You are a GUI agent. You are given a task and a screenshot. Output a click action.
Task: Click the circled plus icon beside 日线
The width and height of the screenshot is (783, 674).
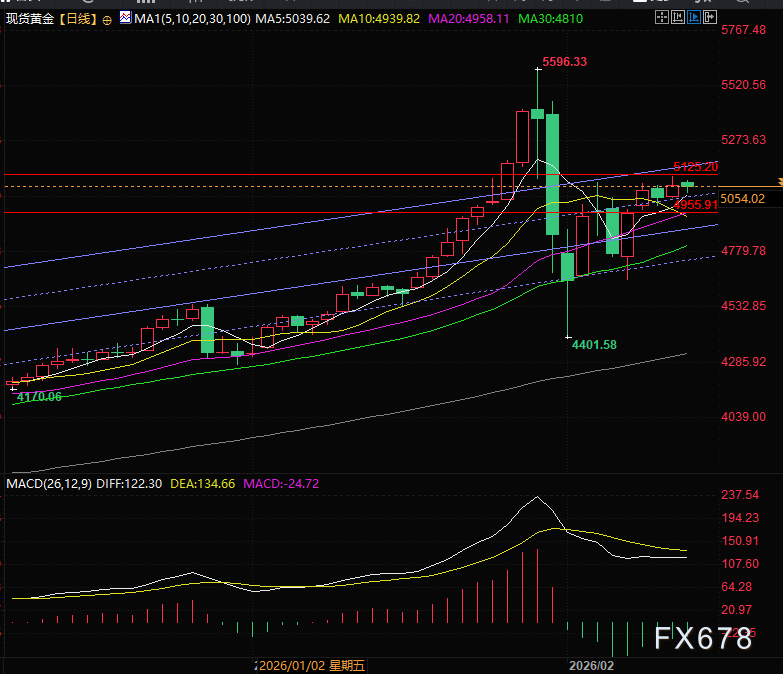pyautogui.click(x=107, y=18)
